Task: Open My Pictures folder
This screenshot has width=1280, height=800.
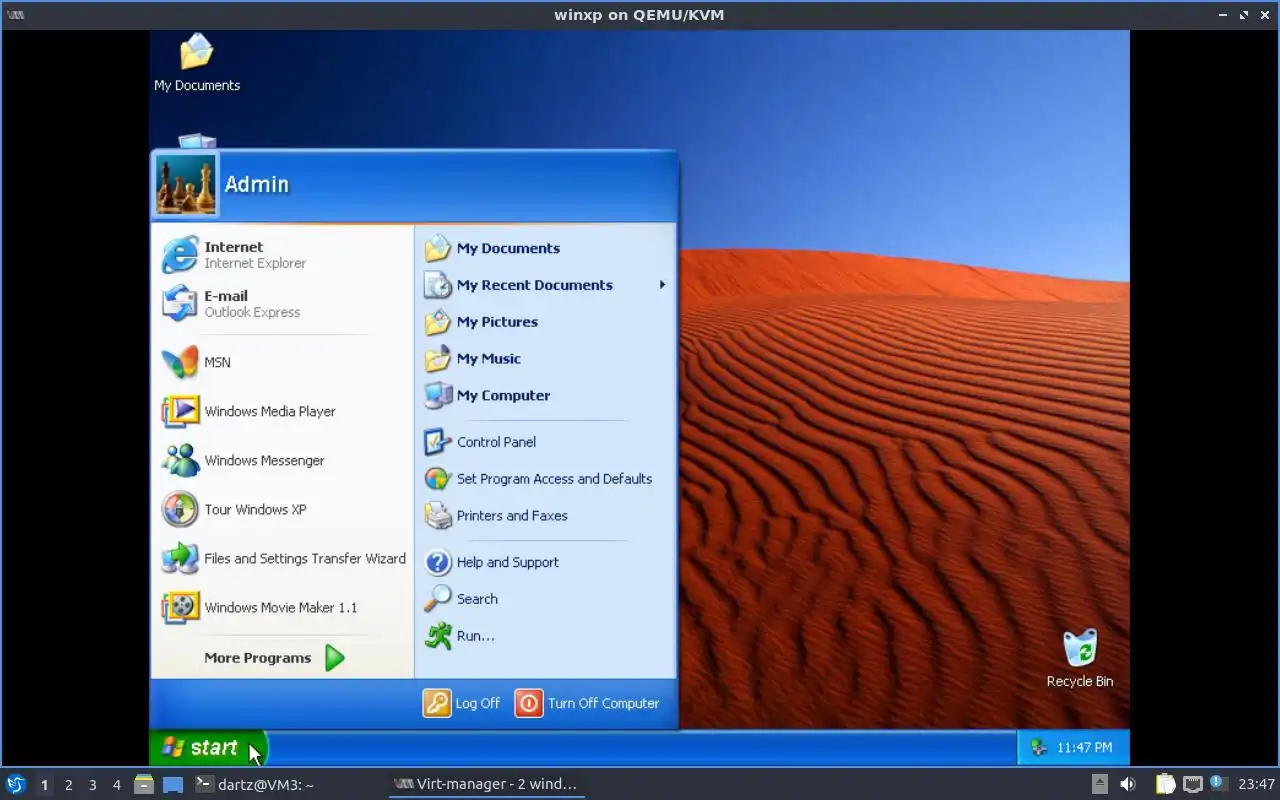Action: tap(545, 322)
